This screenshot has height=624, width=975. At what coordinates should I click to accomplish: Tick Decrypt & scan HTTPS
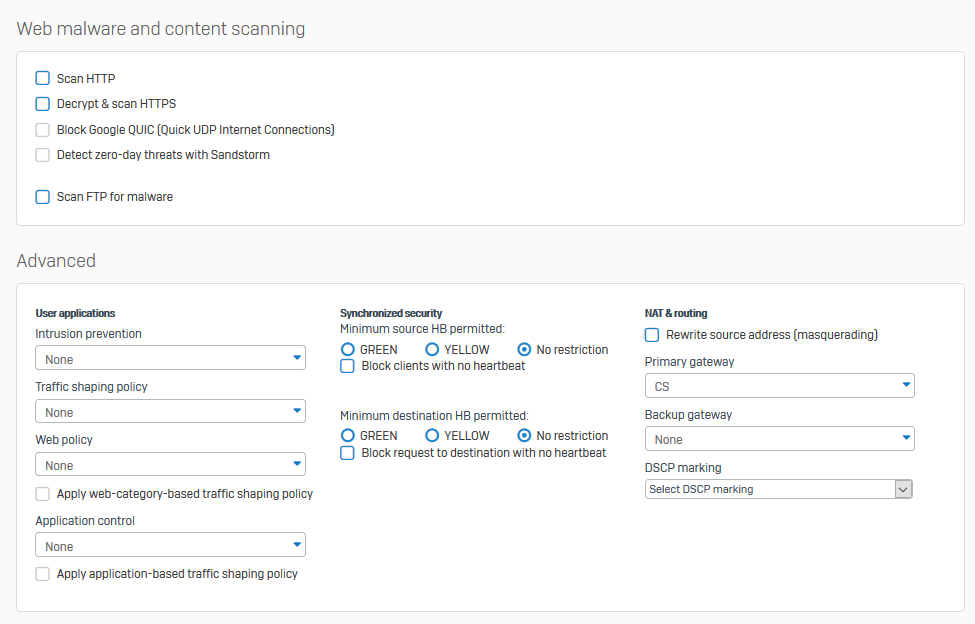(x=43, y=104)
